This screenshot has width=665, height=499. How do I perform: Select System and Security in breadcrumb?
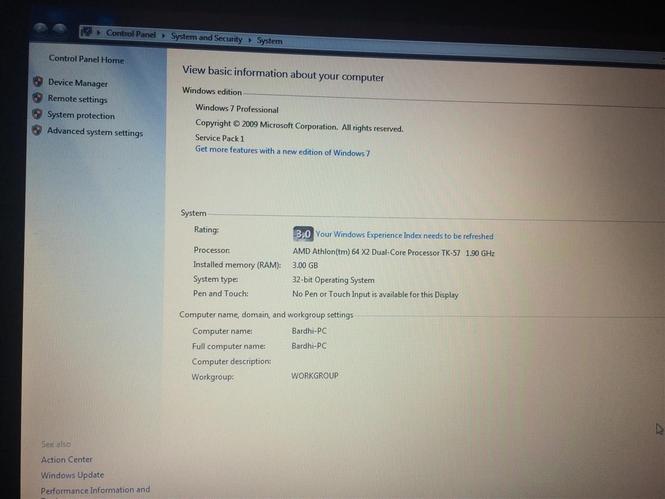(x=206, y=38)
